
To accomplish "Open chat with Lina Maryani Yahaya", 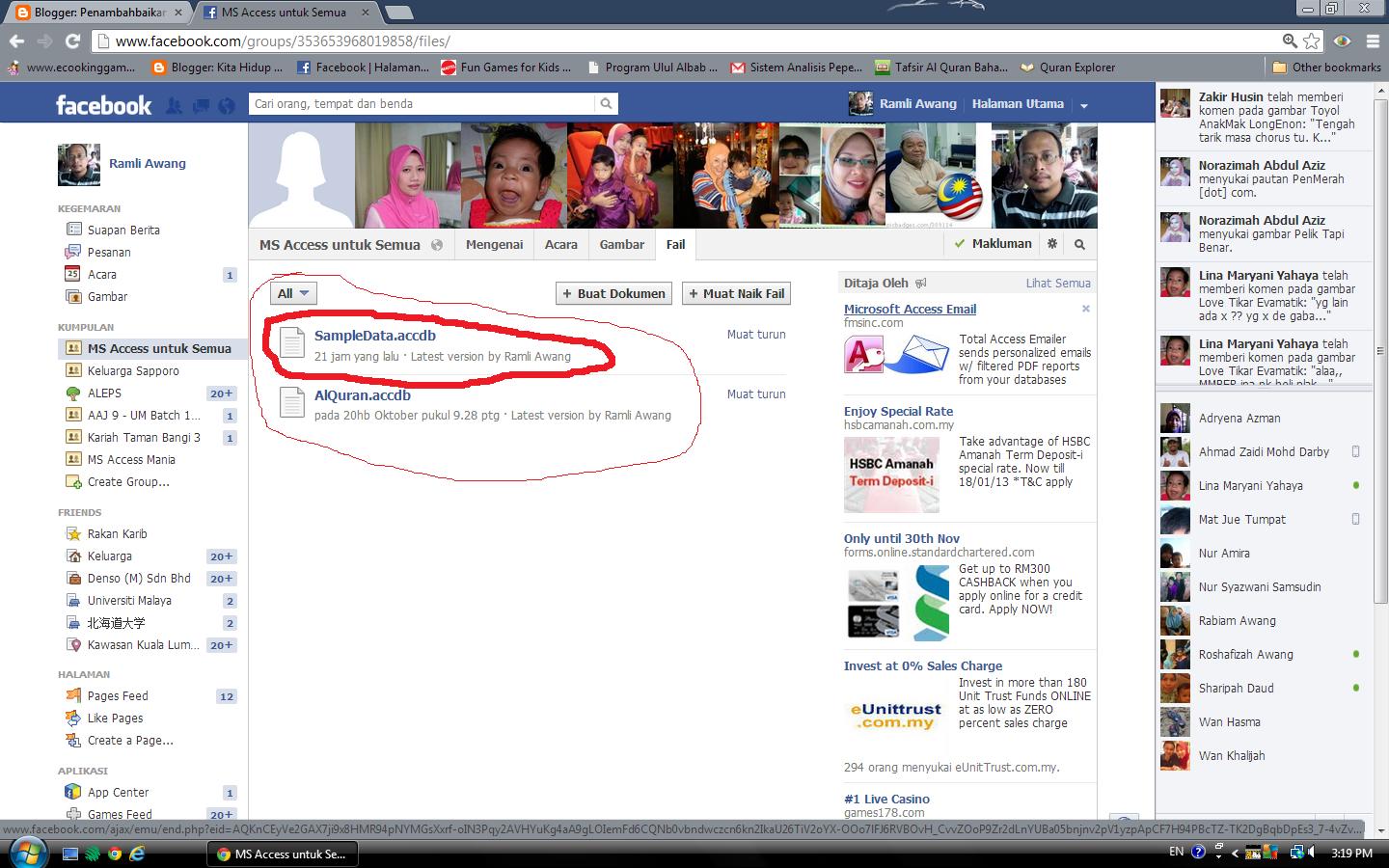I will pyautogui.click(x=1264, y=485).
